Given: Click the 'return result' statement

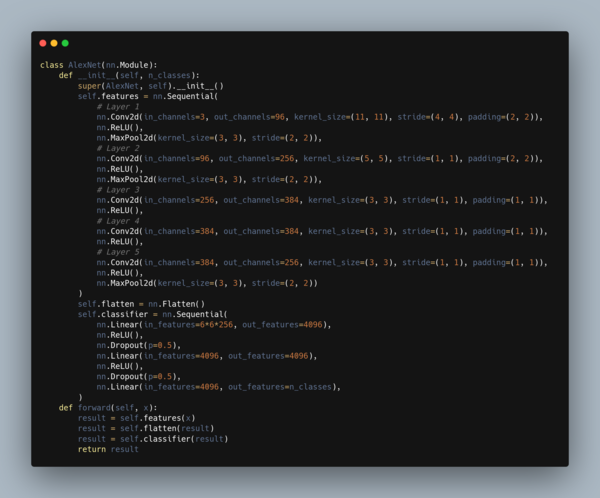Looking at the screenshot, I should [108, 449].
